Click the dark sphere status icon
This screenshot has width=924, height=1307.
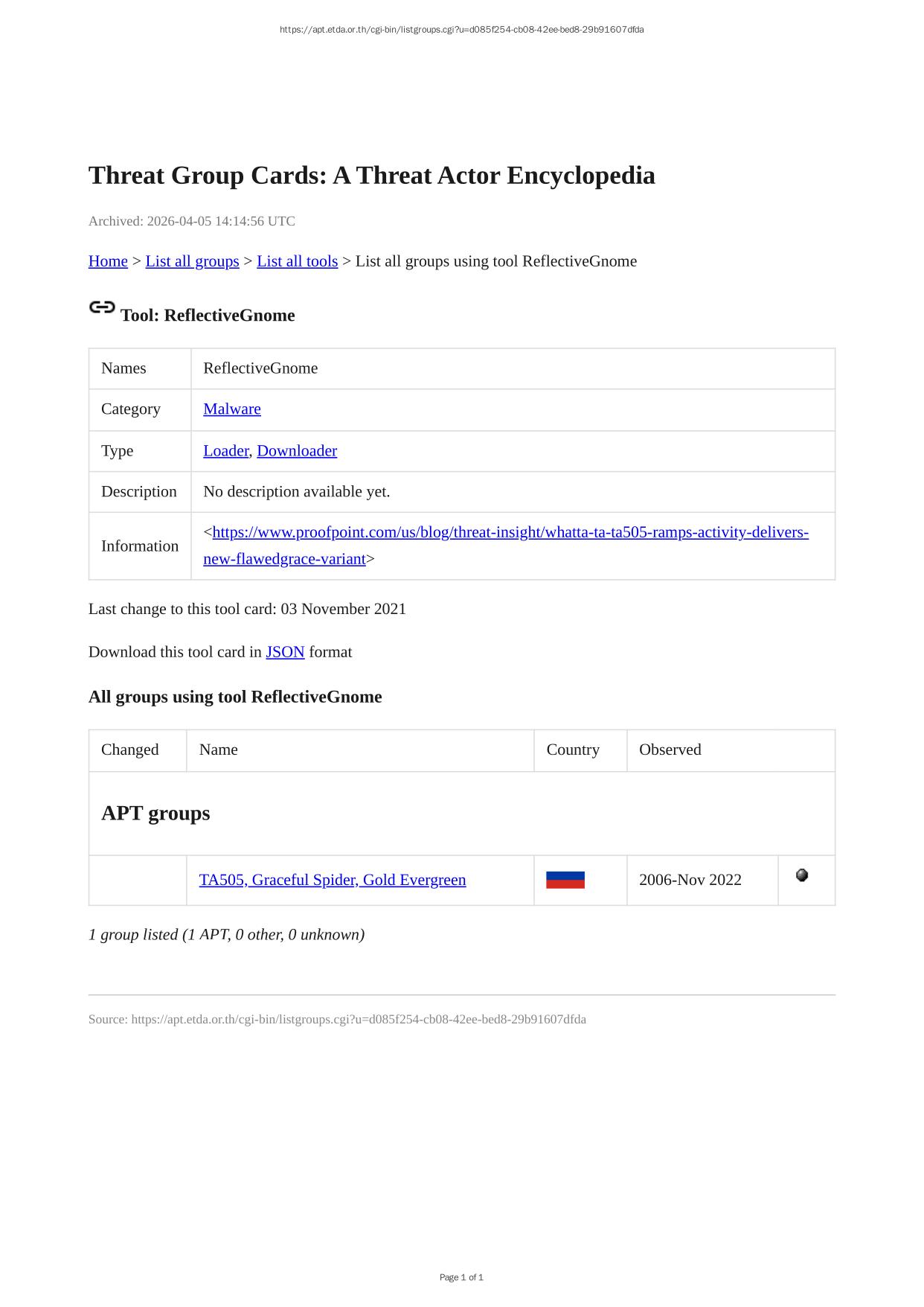tap(801, 875)
